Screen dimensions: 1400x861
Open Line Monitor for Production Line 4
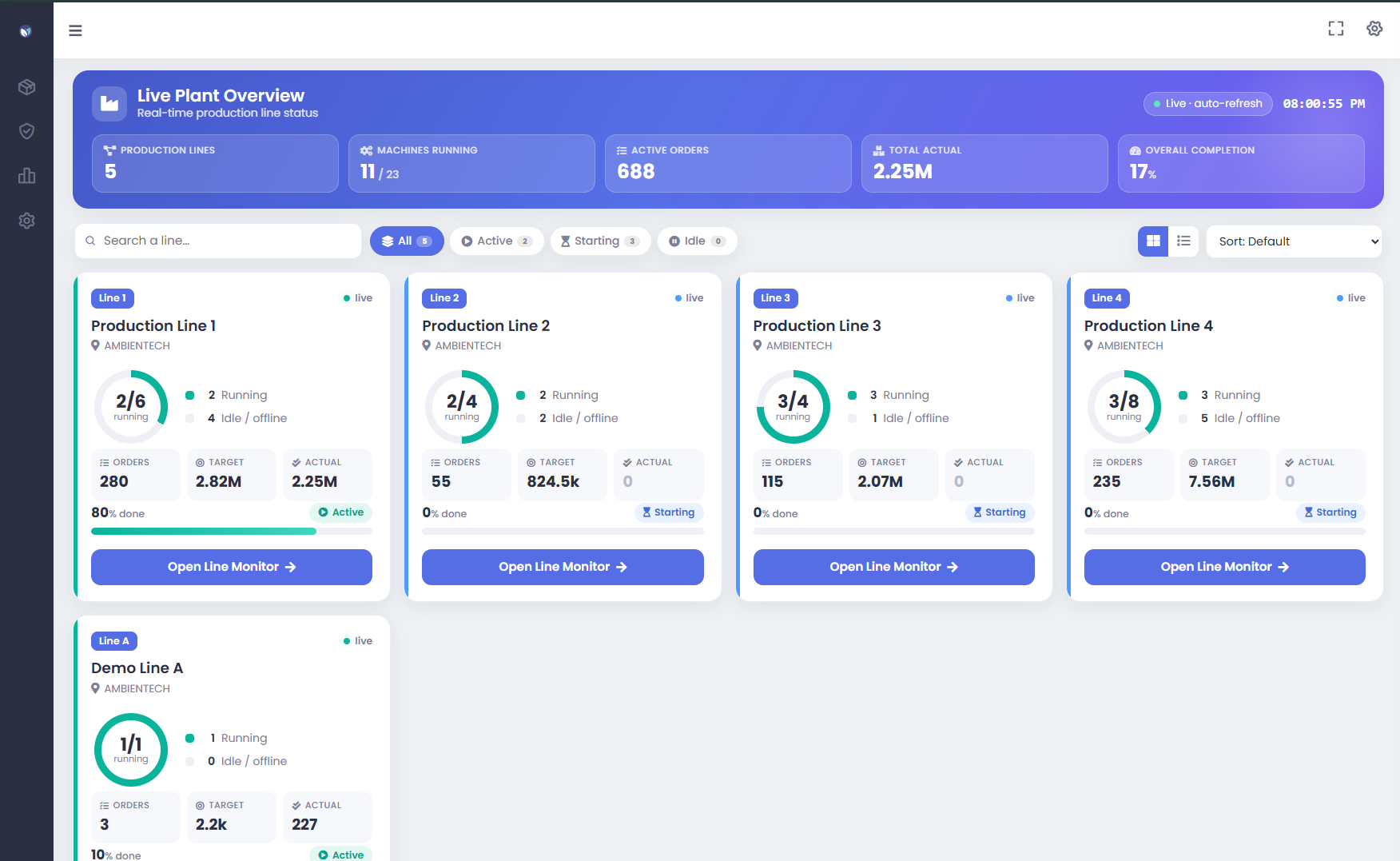1224,567
